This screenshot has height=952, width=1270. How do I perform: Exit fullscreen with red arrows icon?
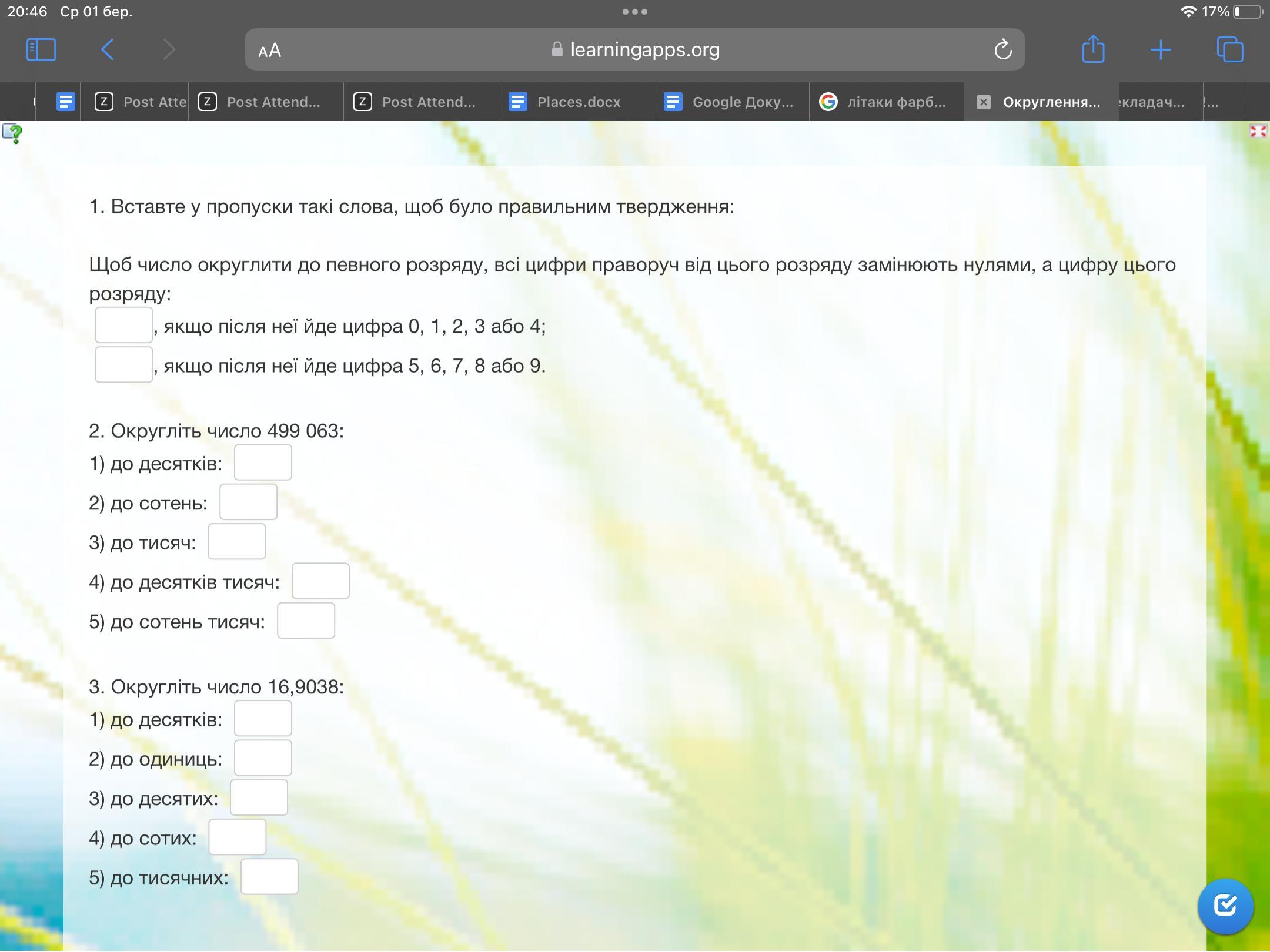pyautogui.click(x=1258, y=132)
